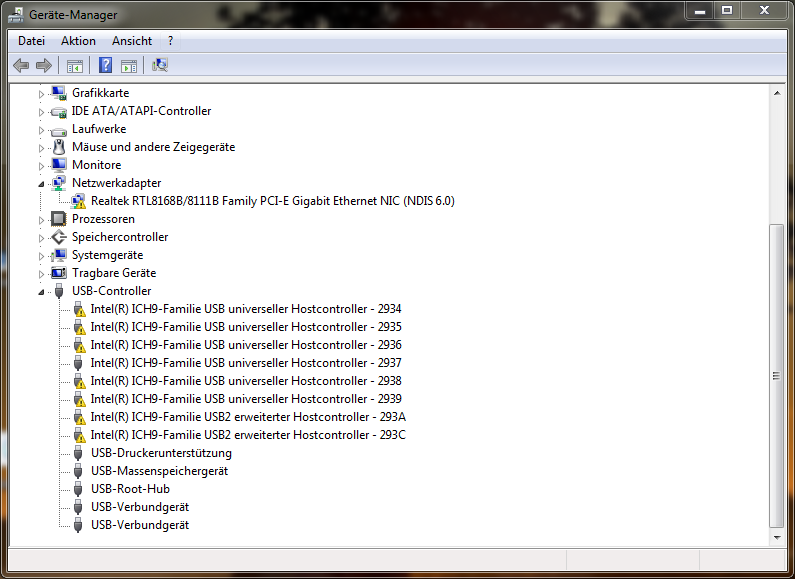This screenshot has height=579, width=795.
Task: Click the Mäuse und andere Zeigegeräte mouse icon
Action: [x=59, y=147]
